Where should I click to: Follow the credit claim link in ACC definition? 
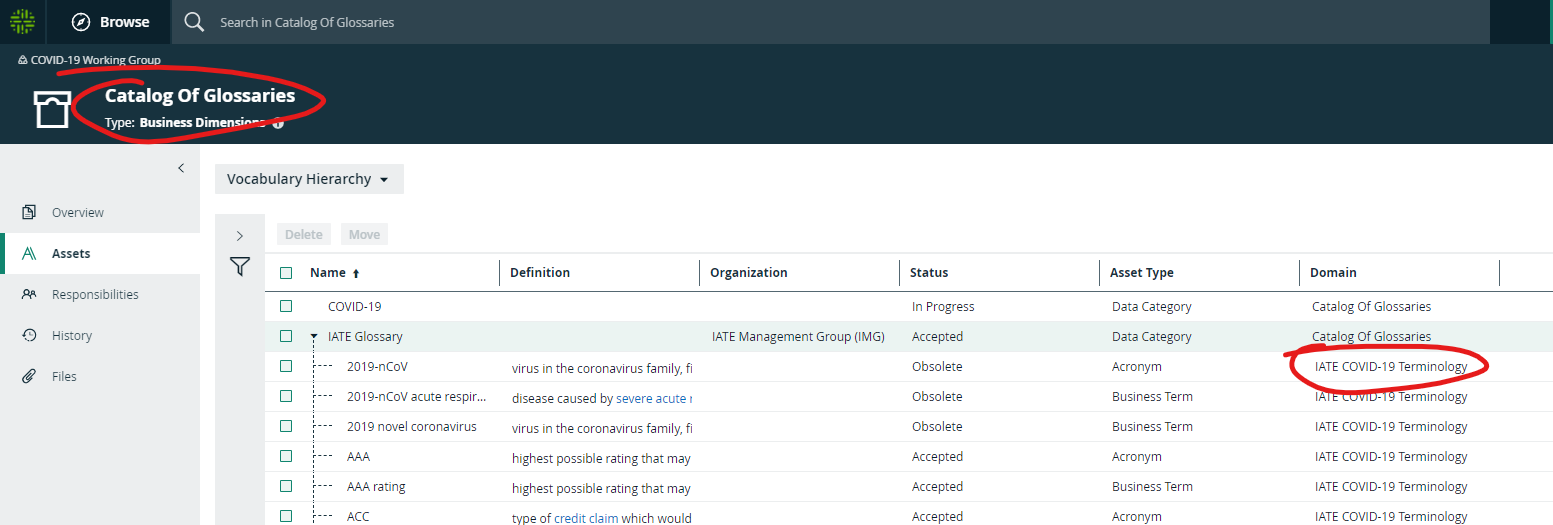pyautogui.click(x=586, y=518)
